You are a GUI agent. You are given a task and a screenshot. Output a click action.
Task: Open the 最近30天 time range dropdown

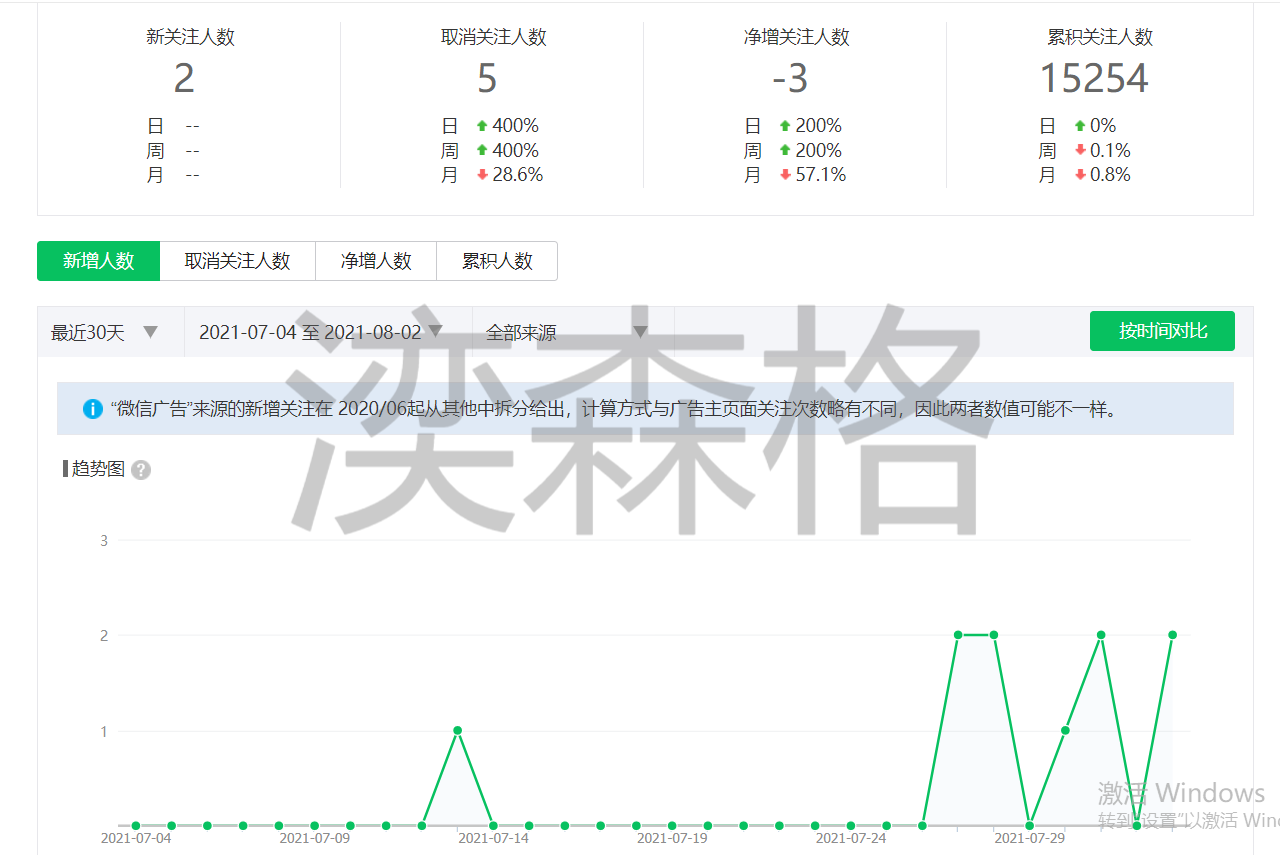point(105,332)
